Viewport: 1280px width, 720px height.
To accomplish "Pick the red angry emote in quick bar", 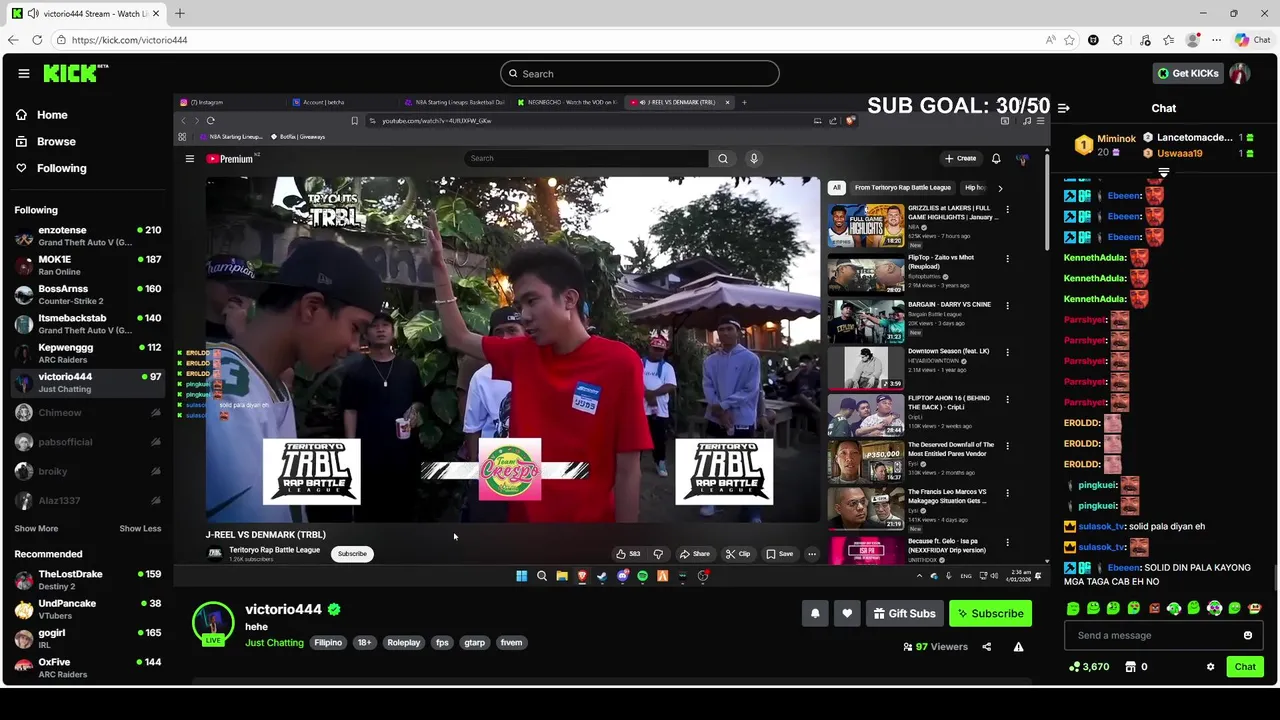I will (1154, 608).
